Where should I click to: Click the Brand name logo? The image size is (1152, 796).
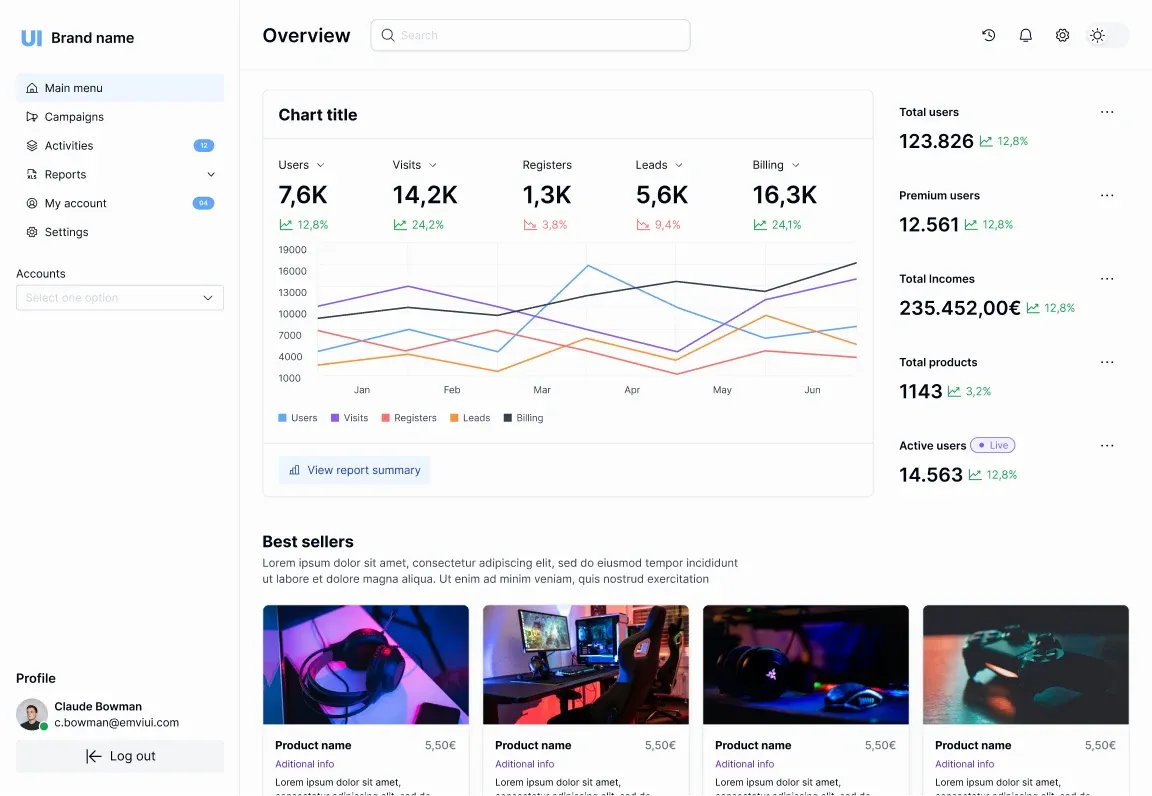click(x=77, y=37)
